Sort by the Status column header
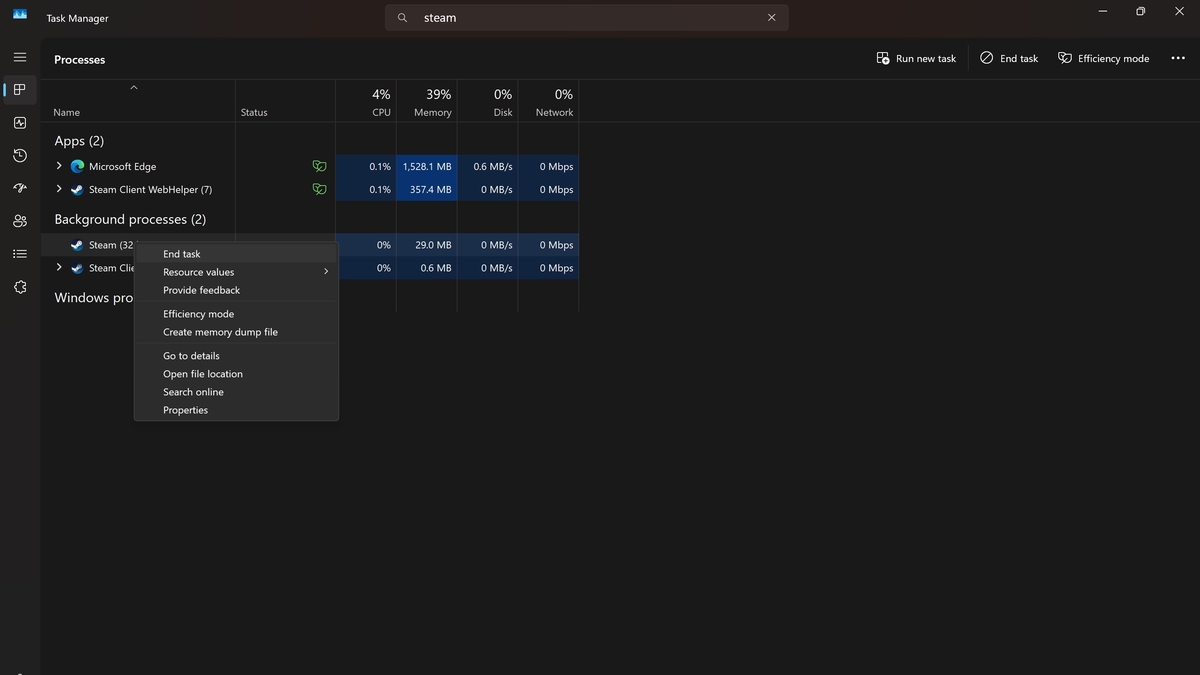 [x=254, y=113]
